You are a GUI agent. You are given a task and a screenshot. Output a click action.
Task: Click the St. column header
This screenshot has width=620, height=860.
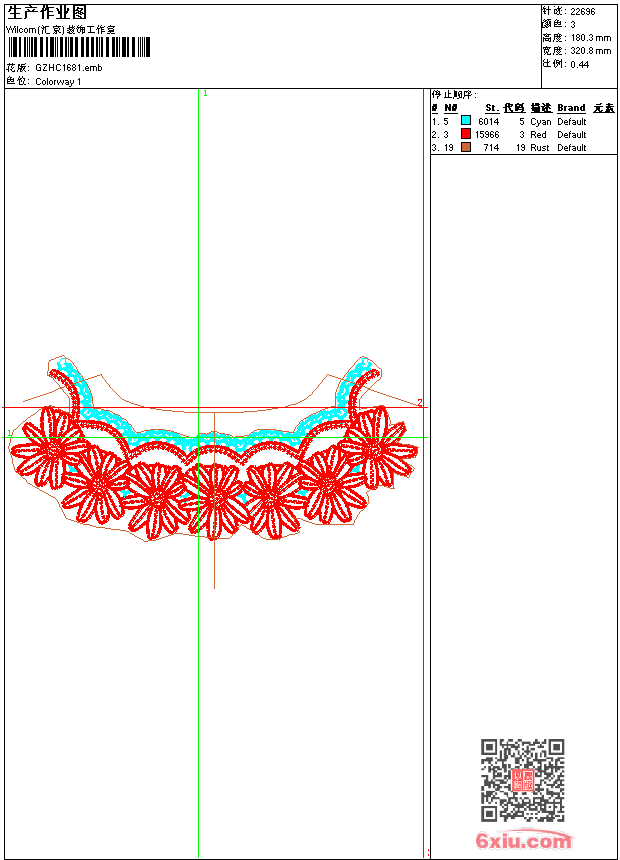pos(492,108)
